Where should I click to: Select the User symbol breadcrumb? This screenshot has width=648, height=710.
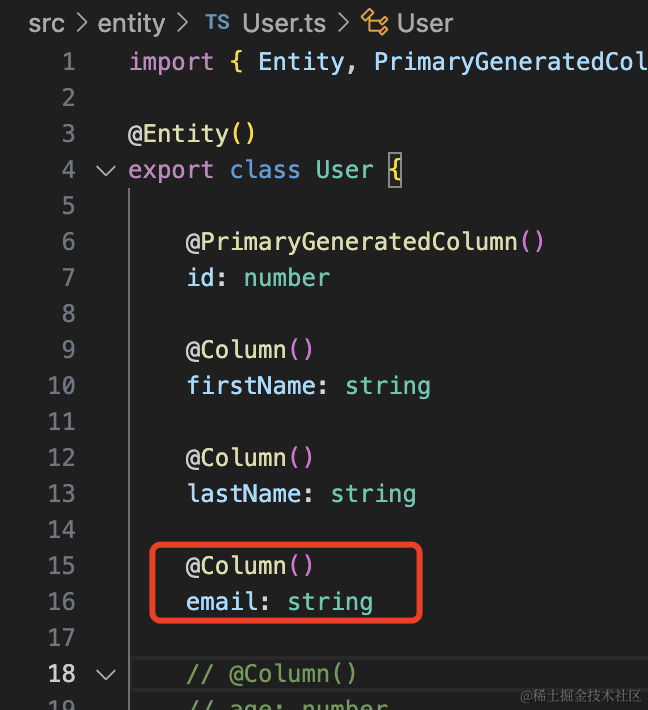click(x=425, y=23)
